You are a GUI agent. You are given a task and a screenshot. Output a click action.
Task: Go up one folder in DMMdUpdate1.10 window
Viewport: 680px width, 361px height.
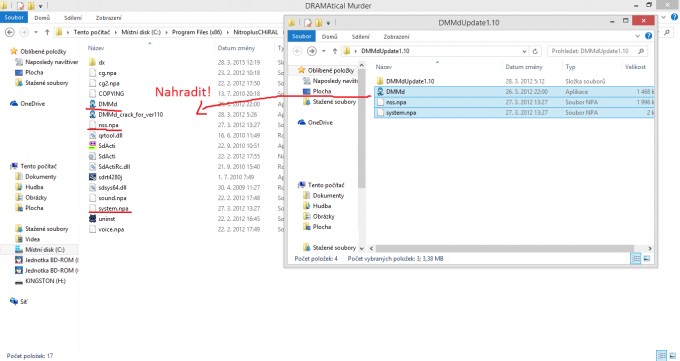(x=335, y=51)
